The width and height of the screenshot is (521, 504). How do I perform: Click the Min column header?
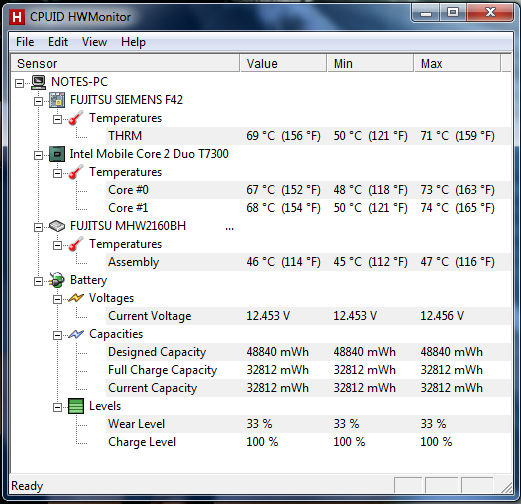coord(370,63)
